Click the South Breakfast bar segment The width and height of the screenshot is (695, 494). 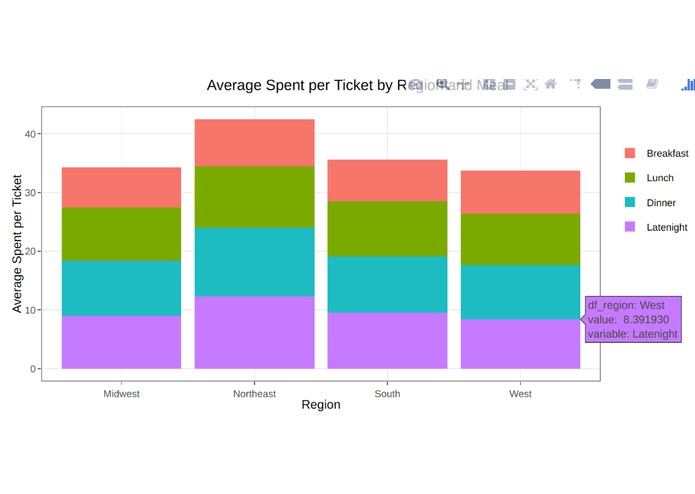click(x=387, y=181)
